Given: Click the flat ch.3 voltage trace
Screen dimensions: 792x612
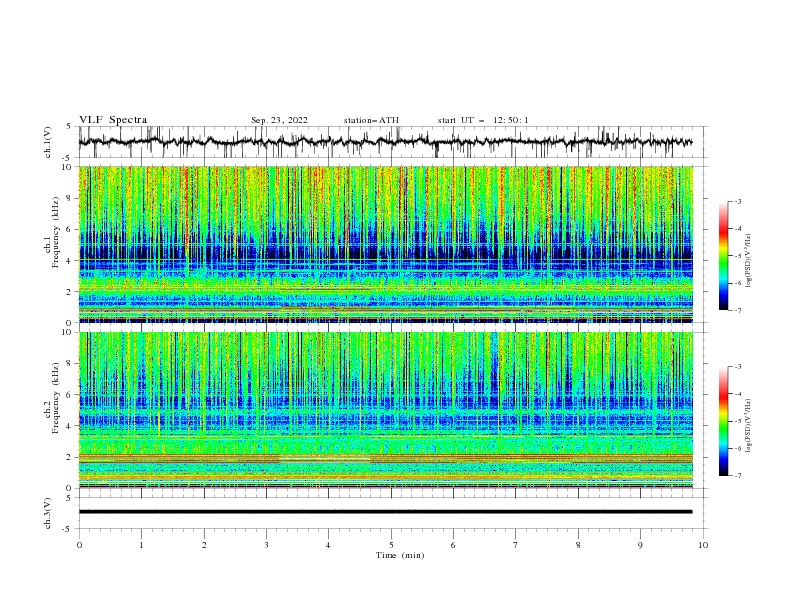Looking at the screenshot, I should (x=385, y=512).
